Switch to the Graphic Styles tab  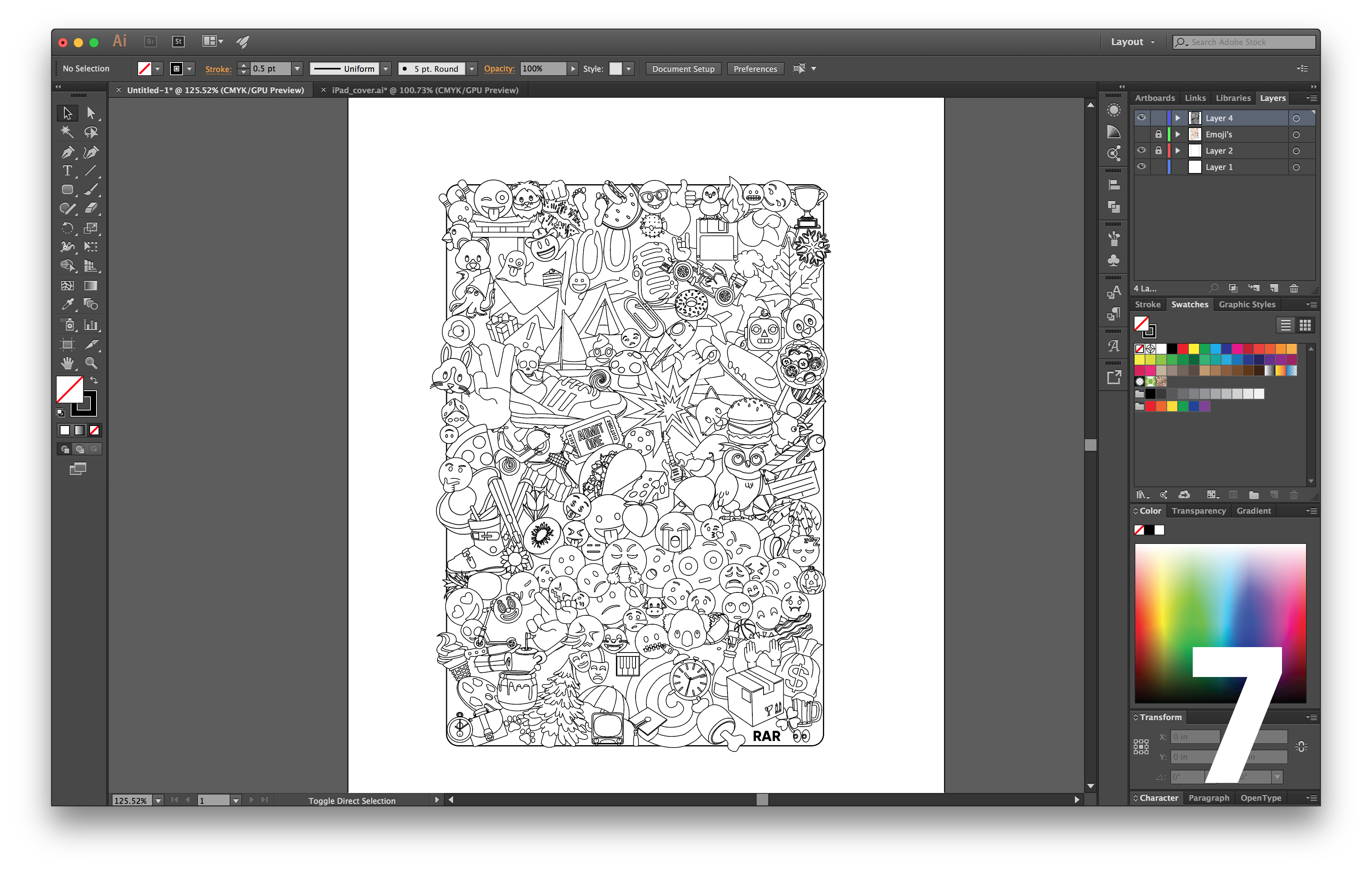(x=1247, y=305)
